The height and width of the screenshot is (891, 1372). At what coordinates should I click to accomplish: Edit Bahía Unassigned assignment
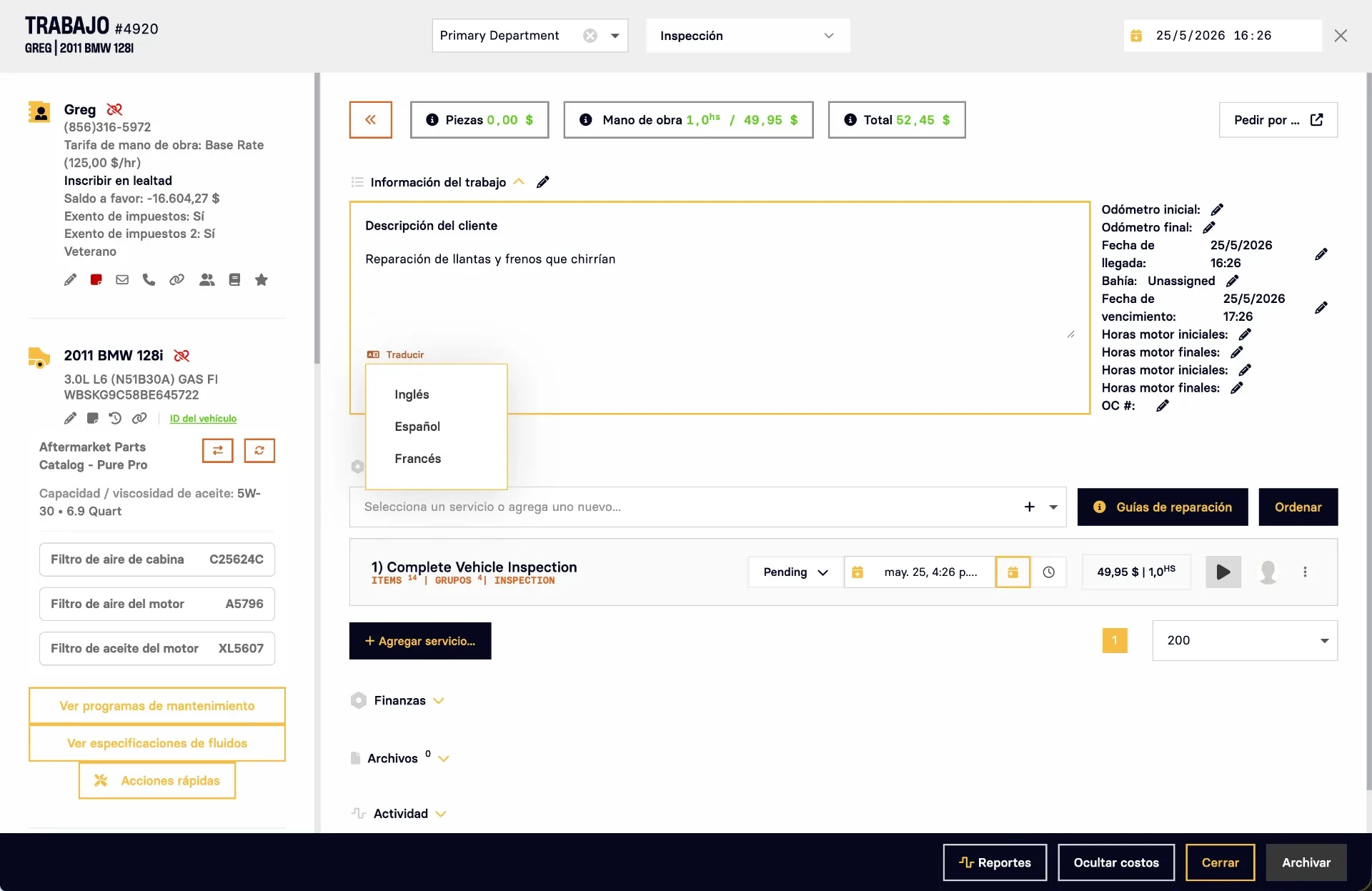[1233, 281]
